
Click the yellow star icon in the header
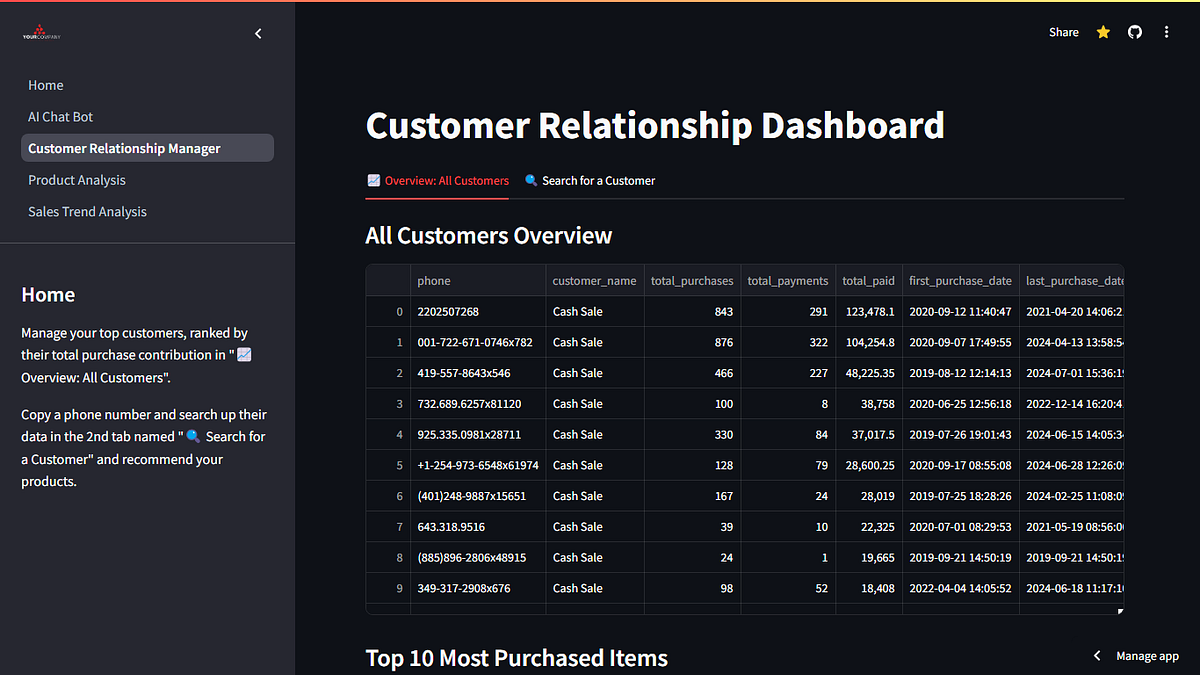pyautogui.click(x=1102, y=32)
